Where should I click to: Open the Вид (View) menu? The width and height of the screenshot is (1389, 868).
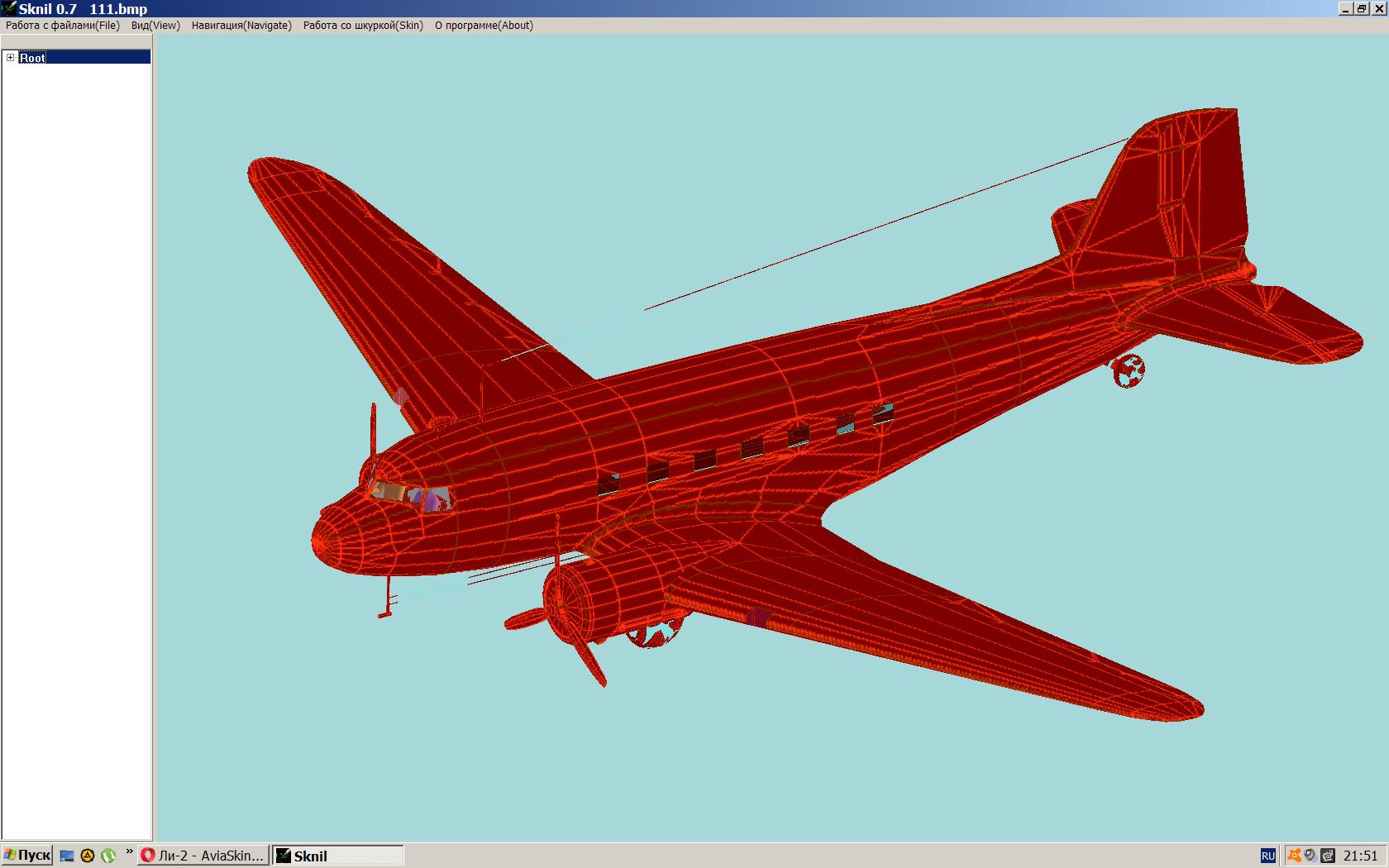tap(155, 26)
